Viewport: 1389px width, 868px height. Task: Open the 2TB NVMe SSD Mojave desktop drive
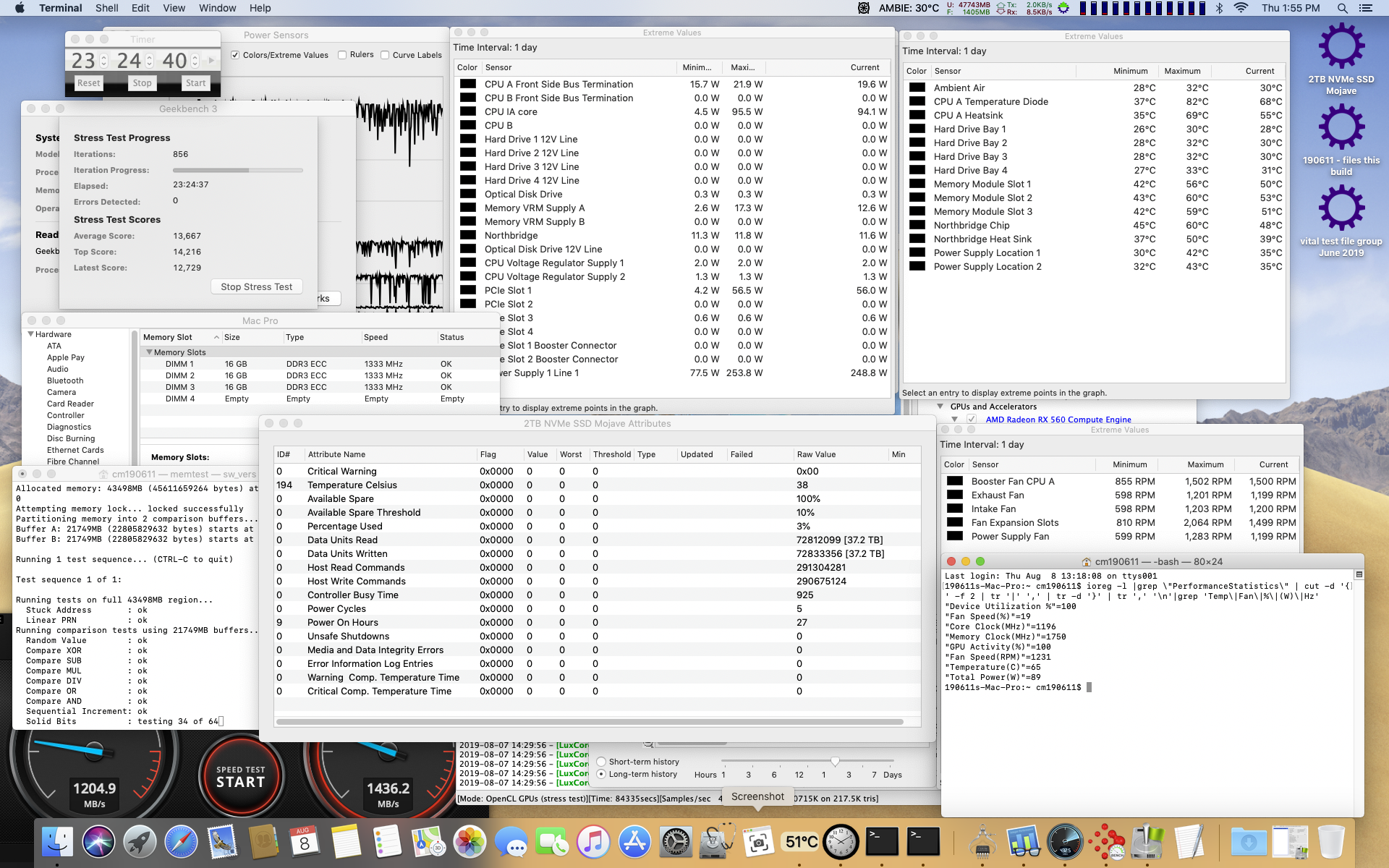[x=1341, y=59]
